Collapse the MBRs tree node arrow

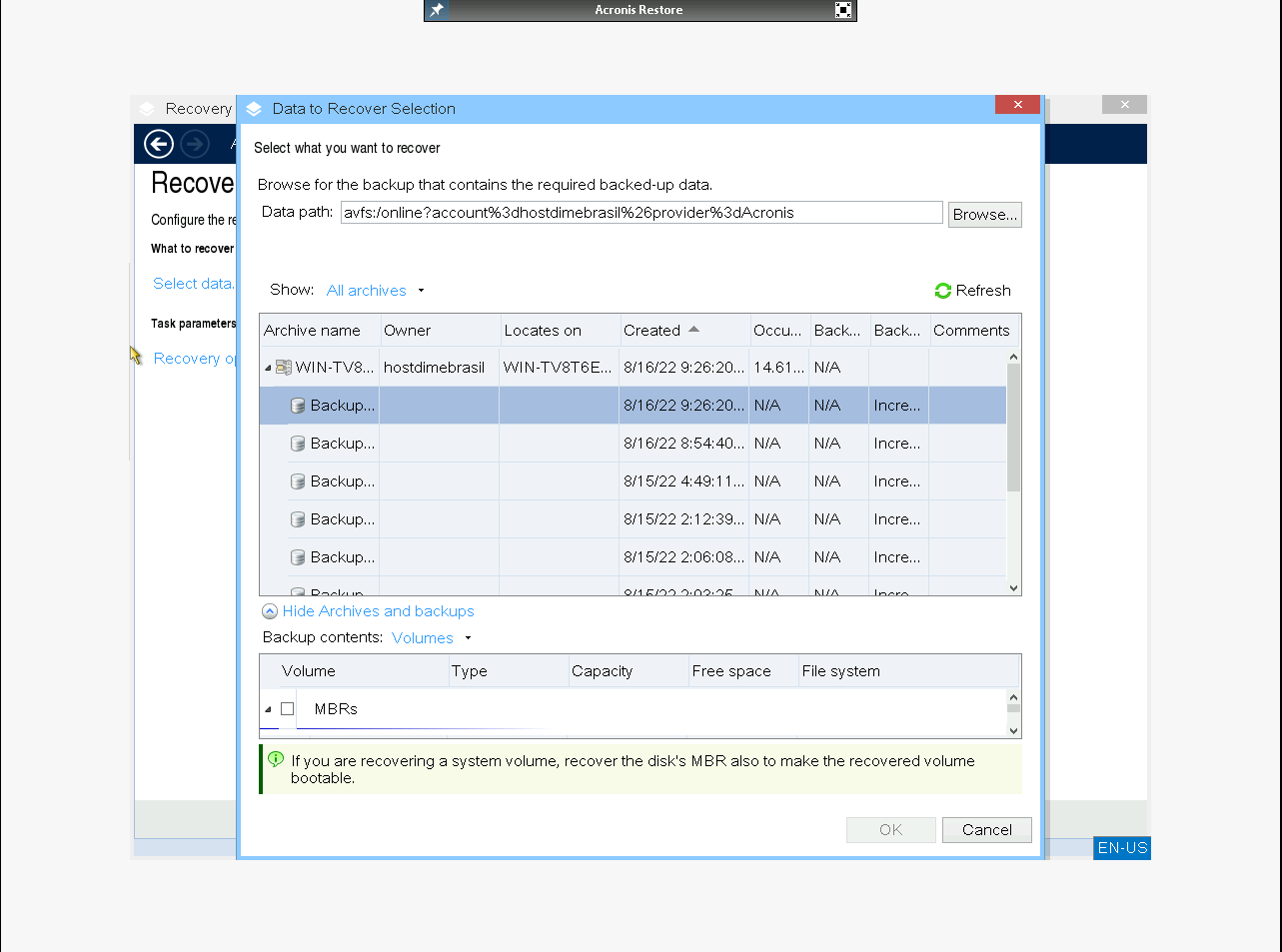point(268,710)
